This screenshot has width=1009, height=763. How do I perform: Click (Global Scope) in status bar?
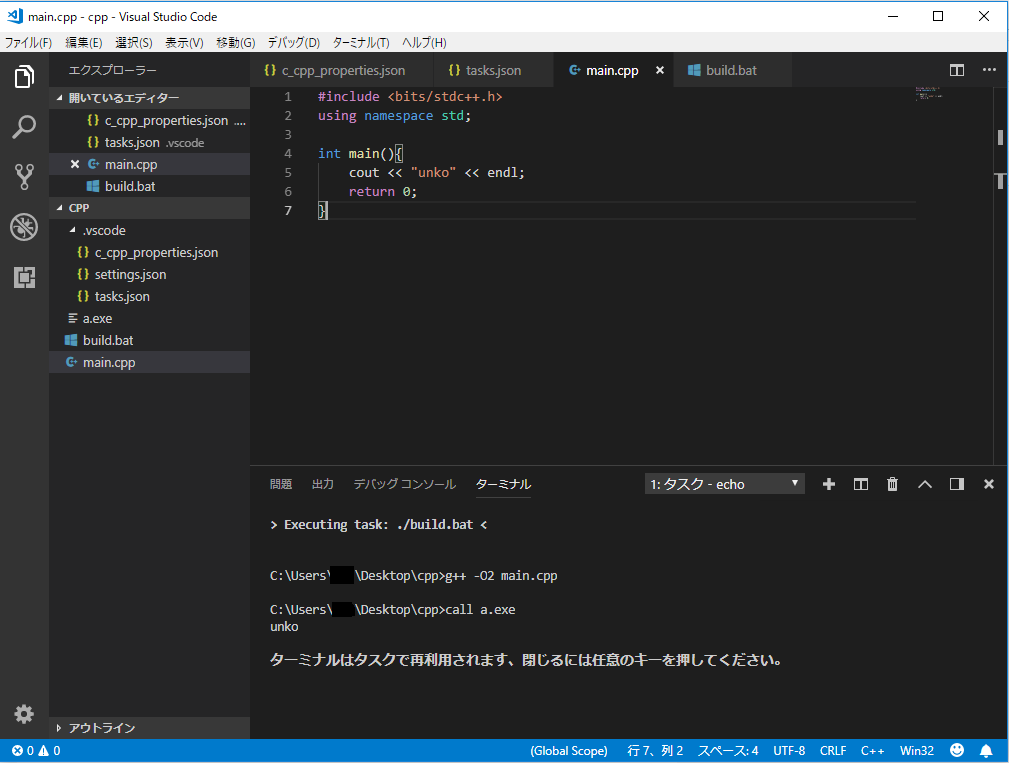pos(569,750)
